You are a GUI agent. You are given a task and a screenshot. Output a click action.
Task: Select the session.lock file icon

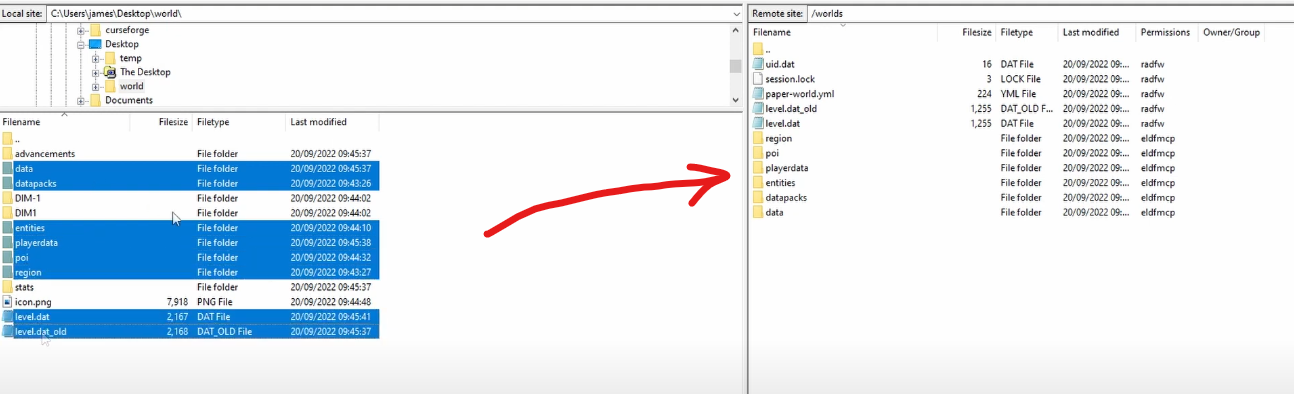pyautogui.click(x=758, y=79)
